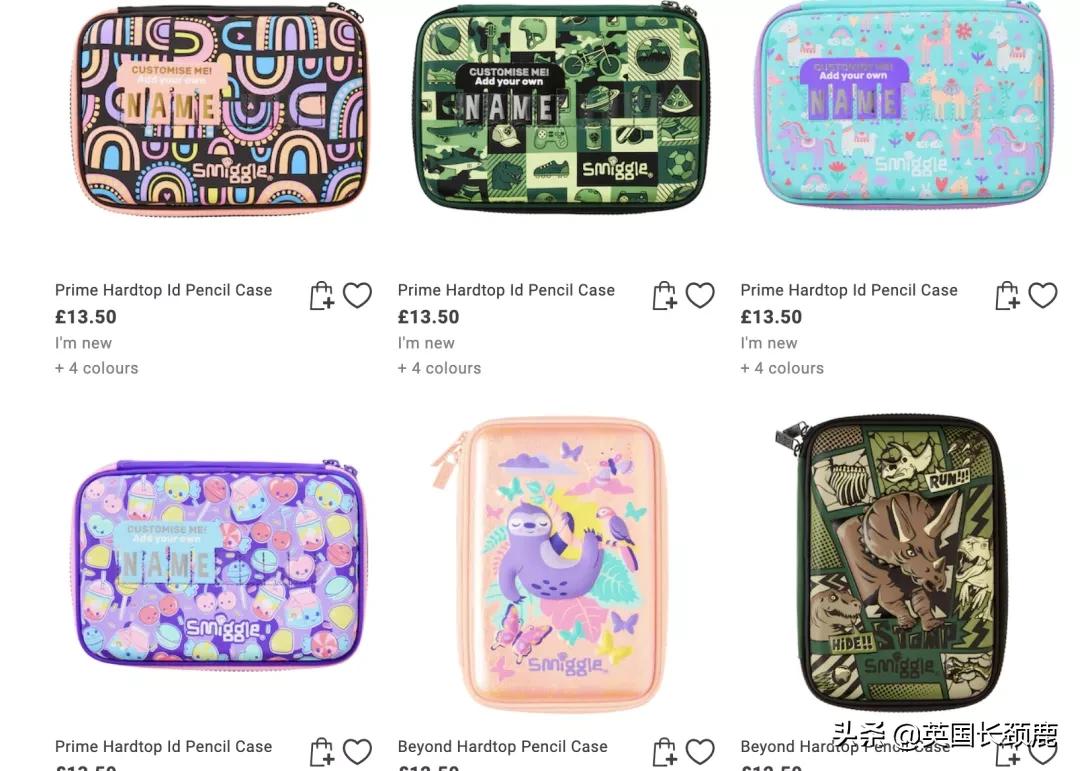1080x771 pixels.
Task: Show '+ 4 colours' for green camo case
Action: click(x=439, y=368)
